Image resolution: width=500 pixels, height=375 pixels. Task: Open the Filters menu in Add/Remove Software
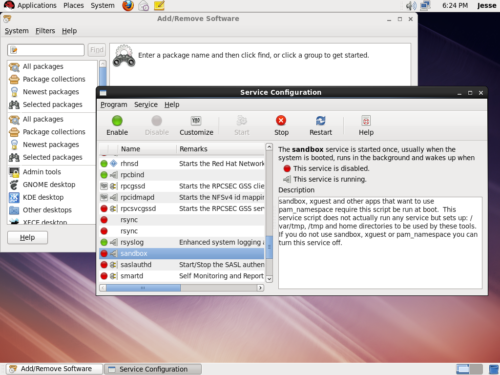pos(45,31)
